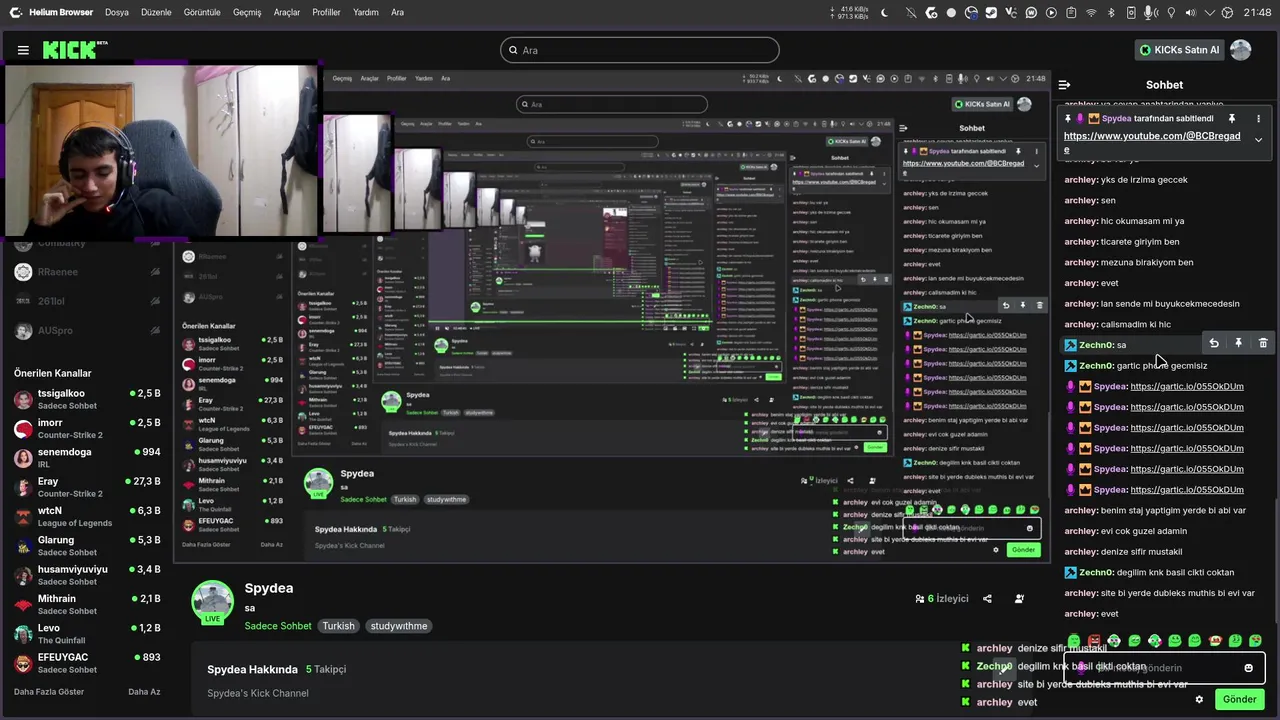Show more channels with Daha Fazla Göster
The height and width of the screenshot is (720, 1280).
coord(49,692)
